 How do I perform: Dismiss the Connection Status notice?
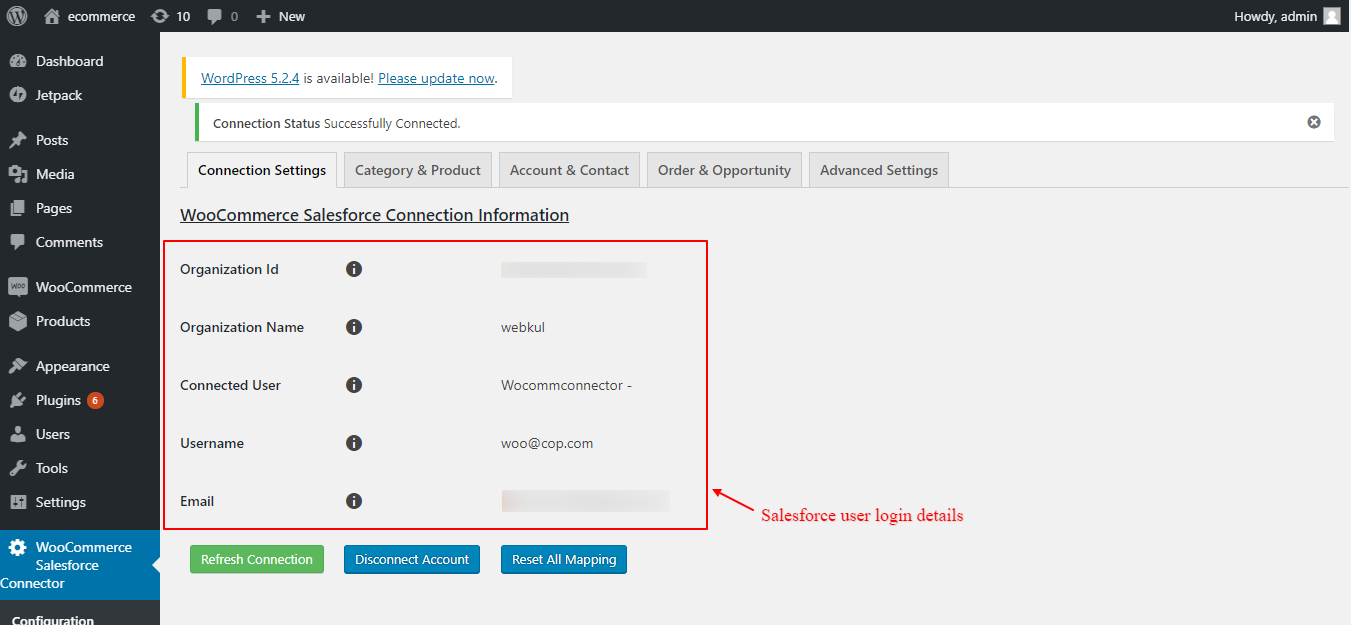point(1314,122)
